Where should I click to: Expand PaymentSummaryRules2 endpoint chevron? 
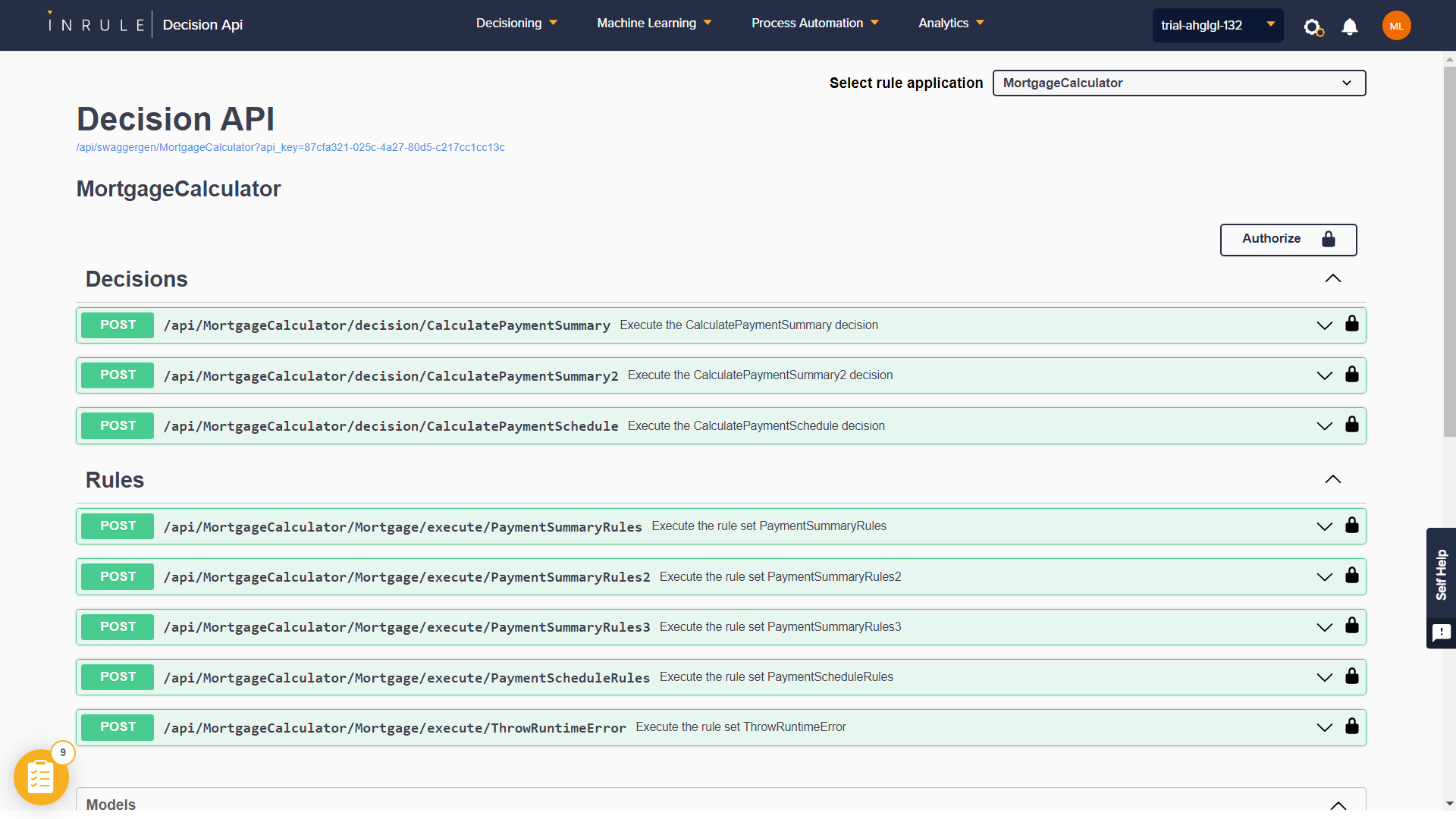(1324, 577)
